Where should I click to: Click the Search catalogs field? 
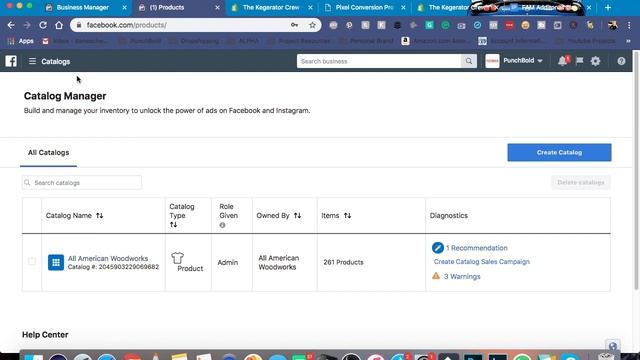pos(82,182)
